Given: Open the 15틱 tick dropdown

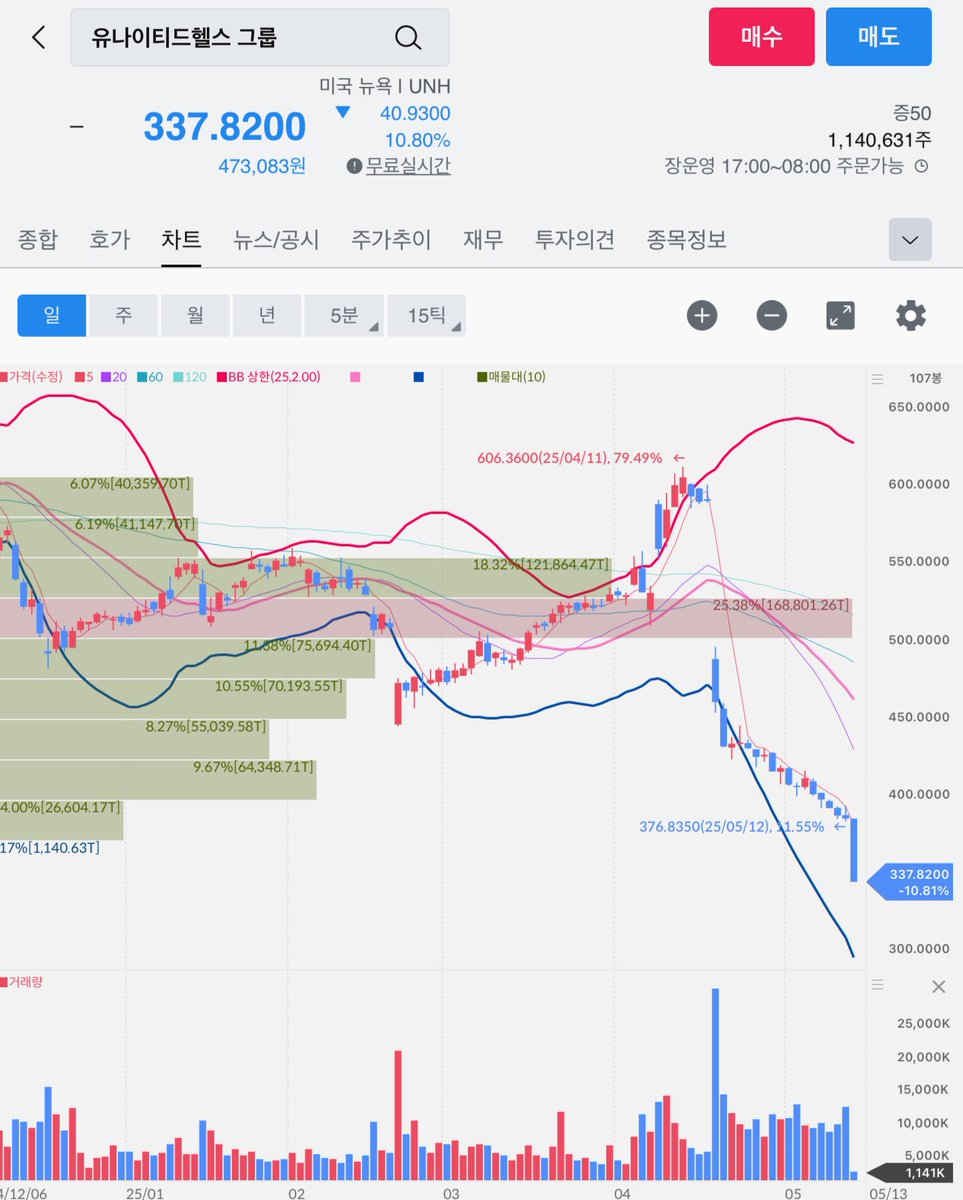Looking at the screenshot, I should [426, 316].
